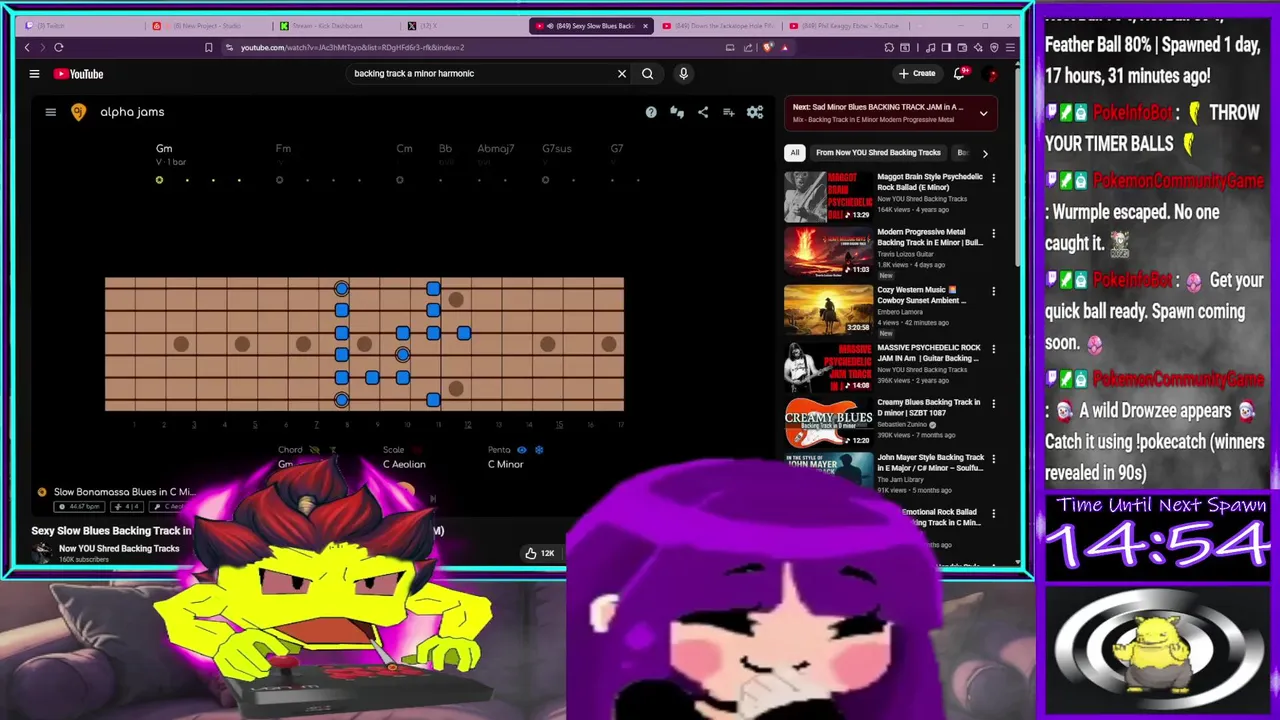Open alpha jams settings gears
Image resolution: width=1280 pixels, height=720 pixels.
click(x=755, y=112)
